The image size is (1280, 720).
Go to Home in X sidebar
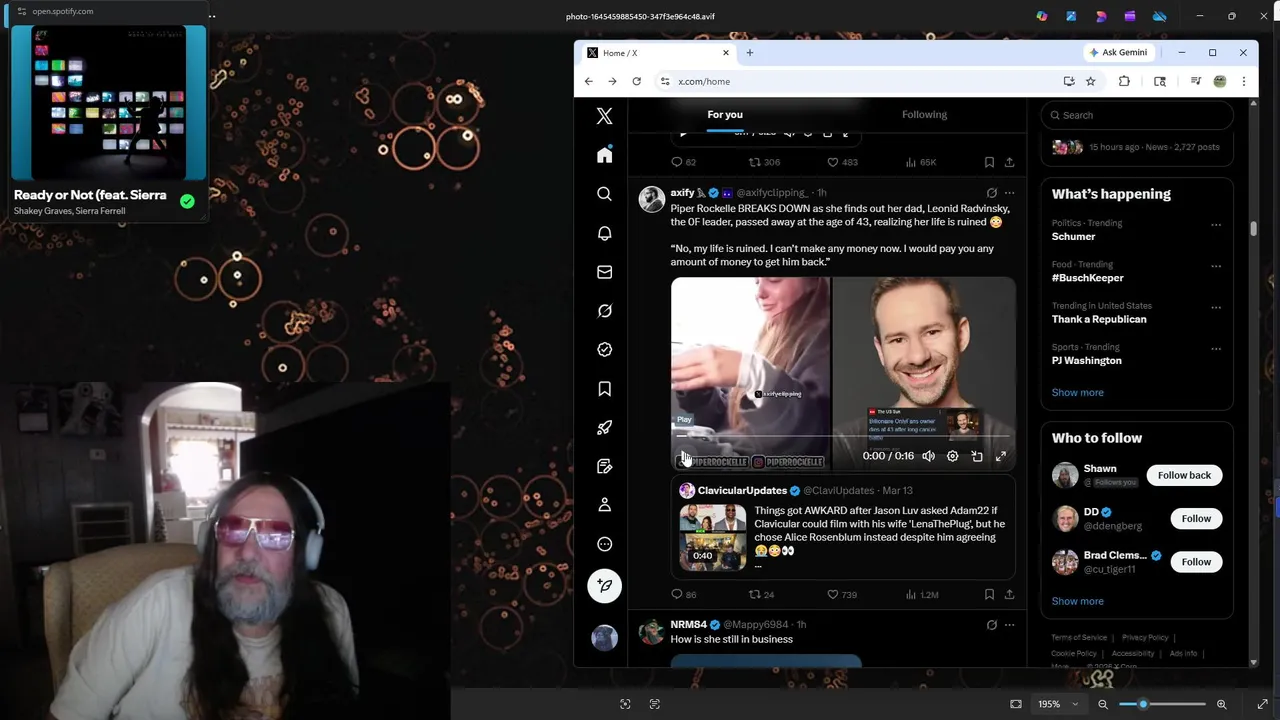(604, 155)
